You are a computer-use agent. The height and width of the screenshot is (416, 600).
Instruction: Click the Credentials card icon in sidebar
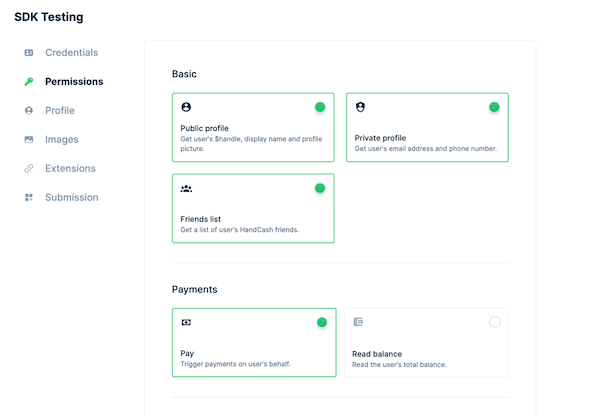tap(29, 52)
